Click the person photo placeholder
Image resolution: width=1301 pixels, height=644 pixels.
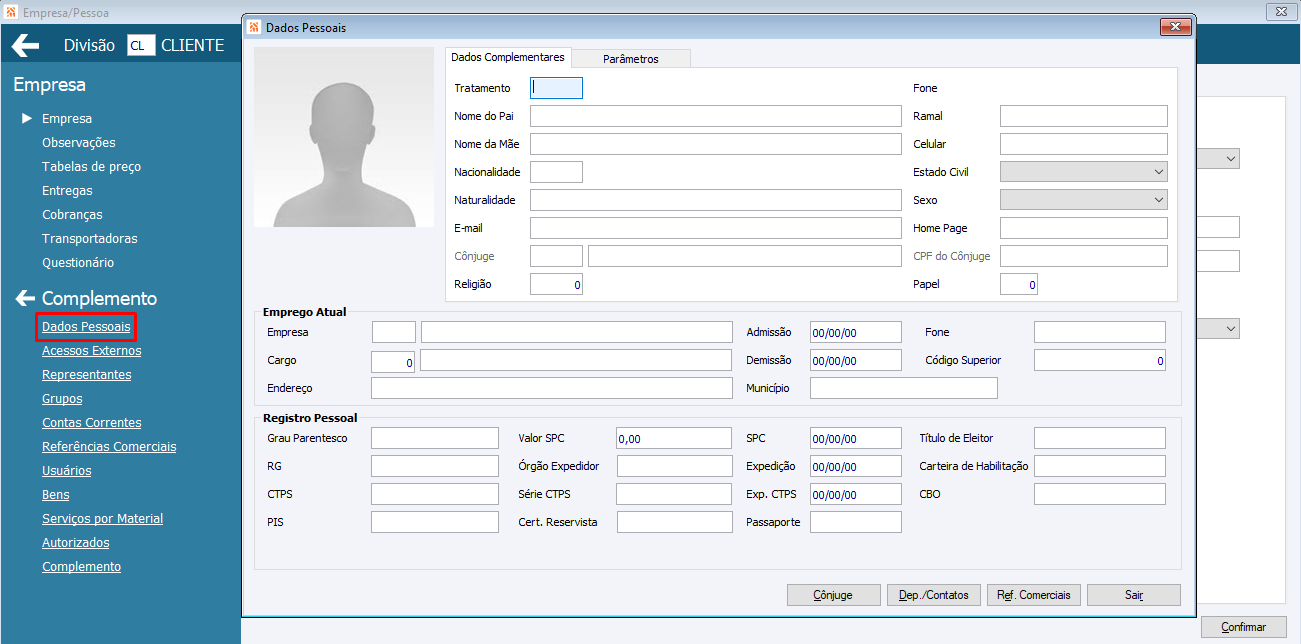[x=343, y=137]
